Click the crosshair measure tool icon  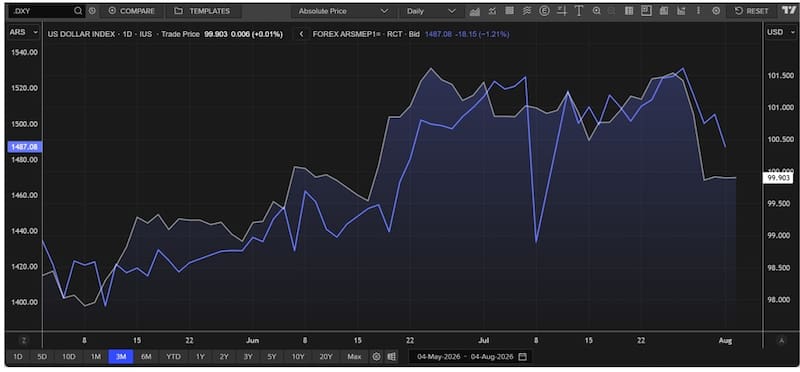(x=562, y=11)
